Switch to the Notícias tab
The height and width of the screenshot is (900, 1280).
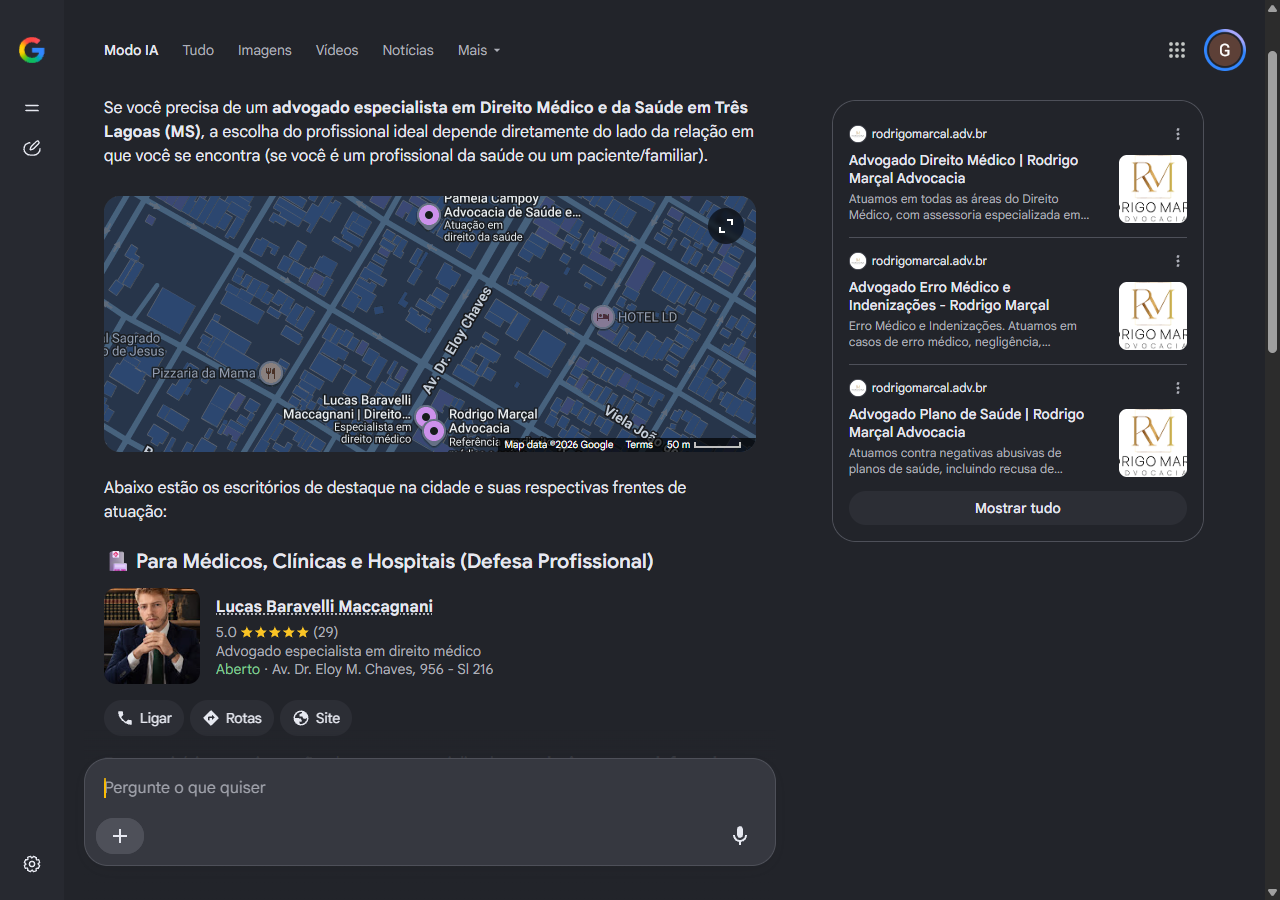pos(408,50)
